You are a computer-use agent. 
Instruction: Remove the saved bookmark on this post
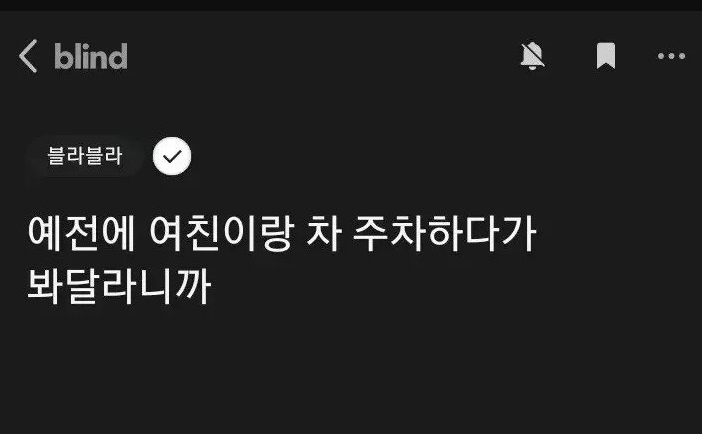tap(606, 56)
